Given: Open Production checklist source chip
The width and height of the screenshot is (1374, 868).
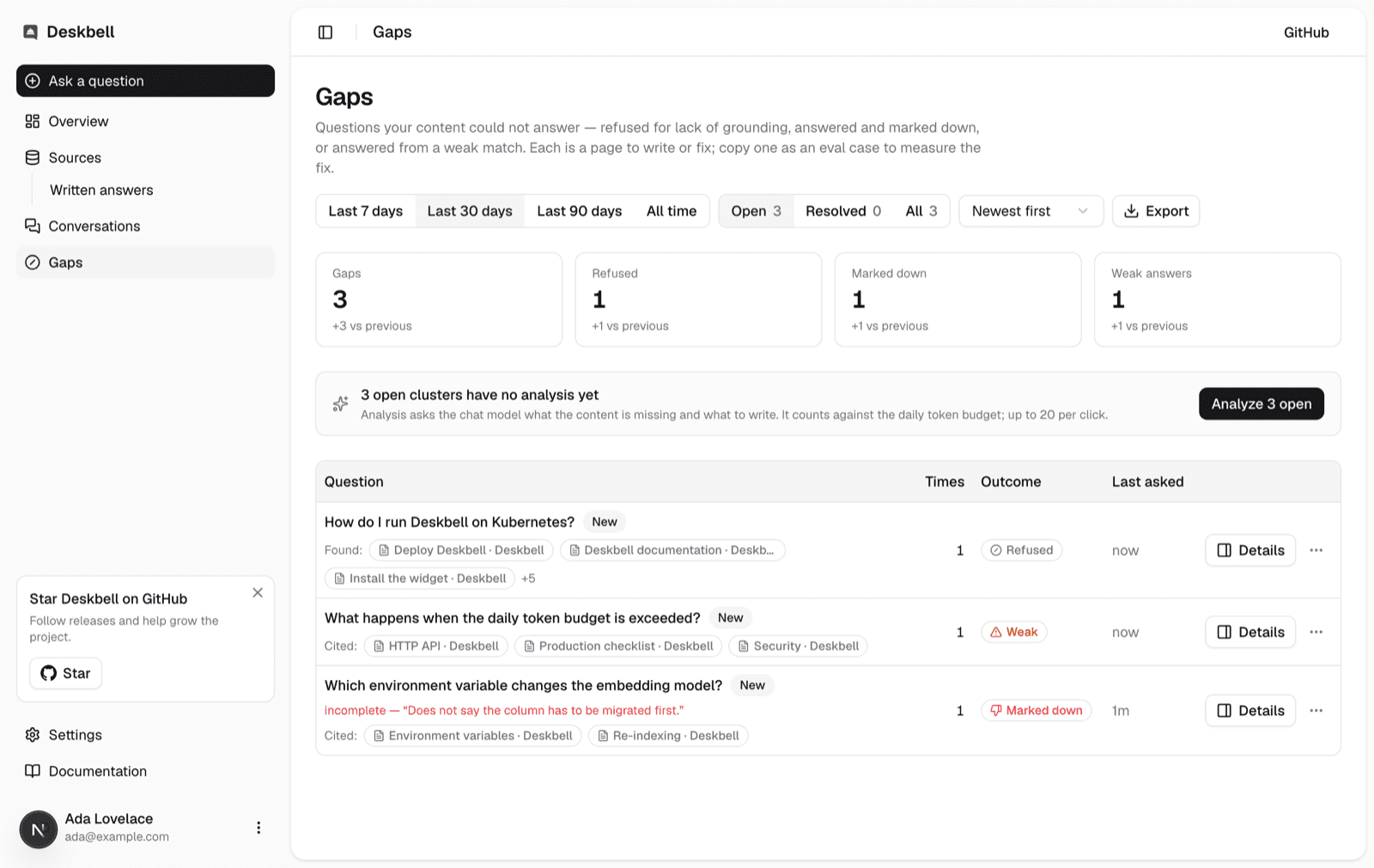Looking at the screenshot, I should 618,646.
